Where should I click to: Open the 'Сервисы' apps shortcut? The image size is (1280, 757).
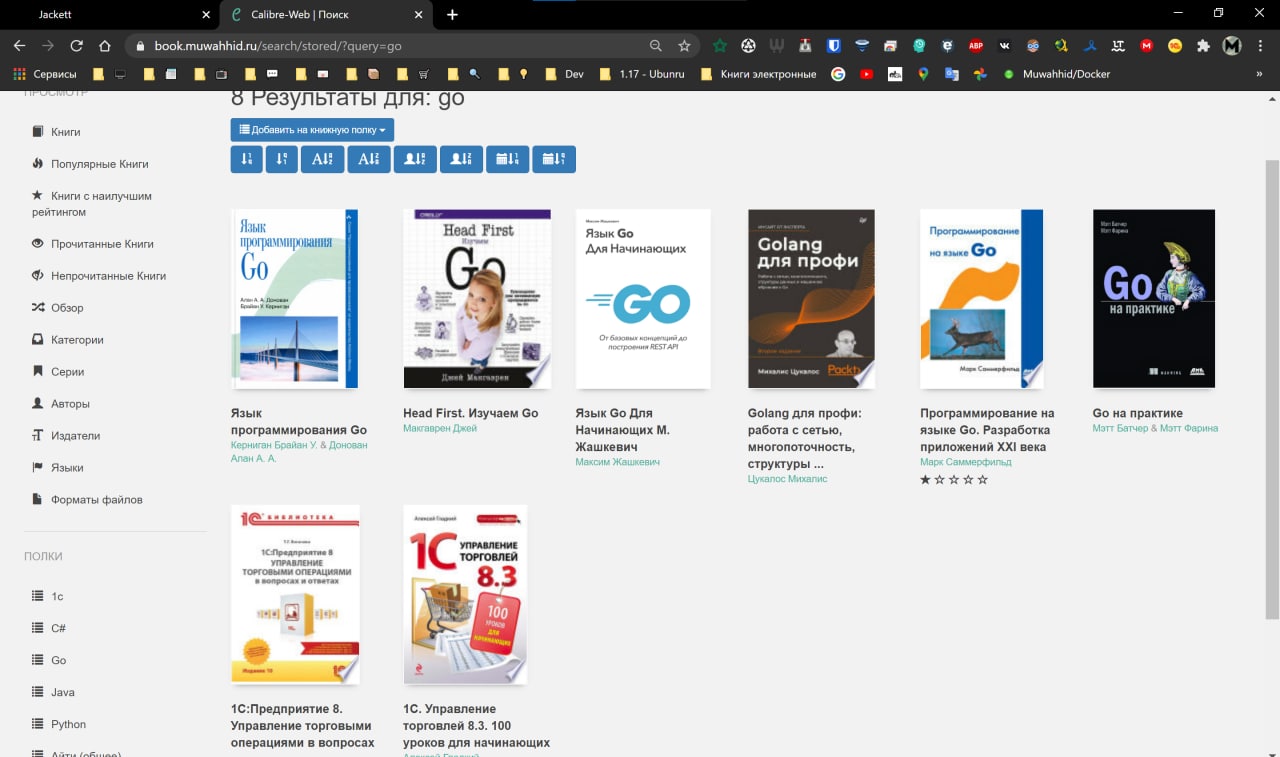pyautogui.click(x=45, y=74)
